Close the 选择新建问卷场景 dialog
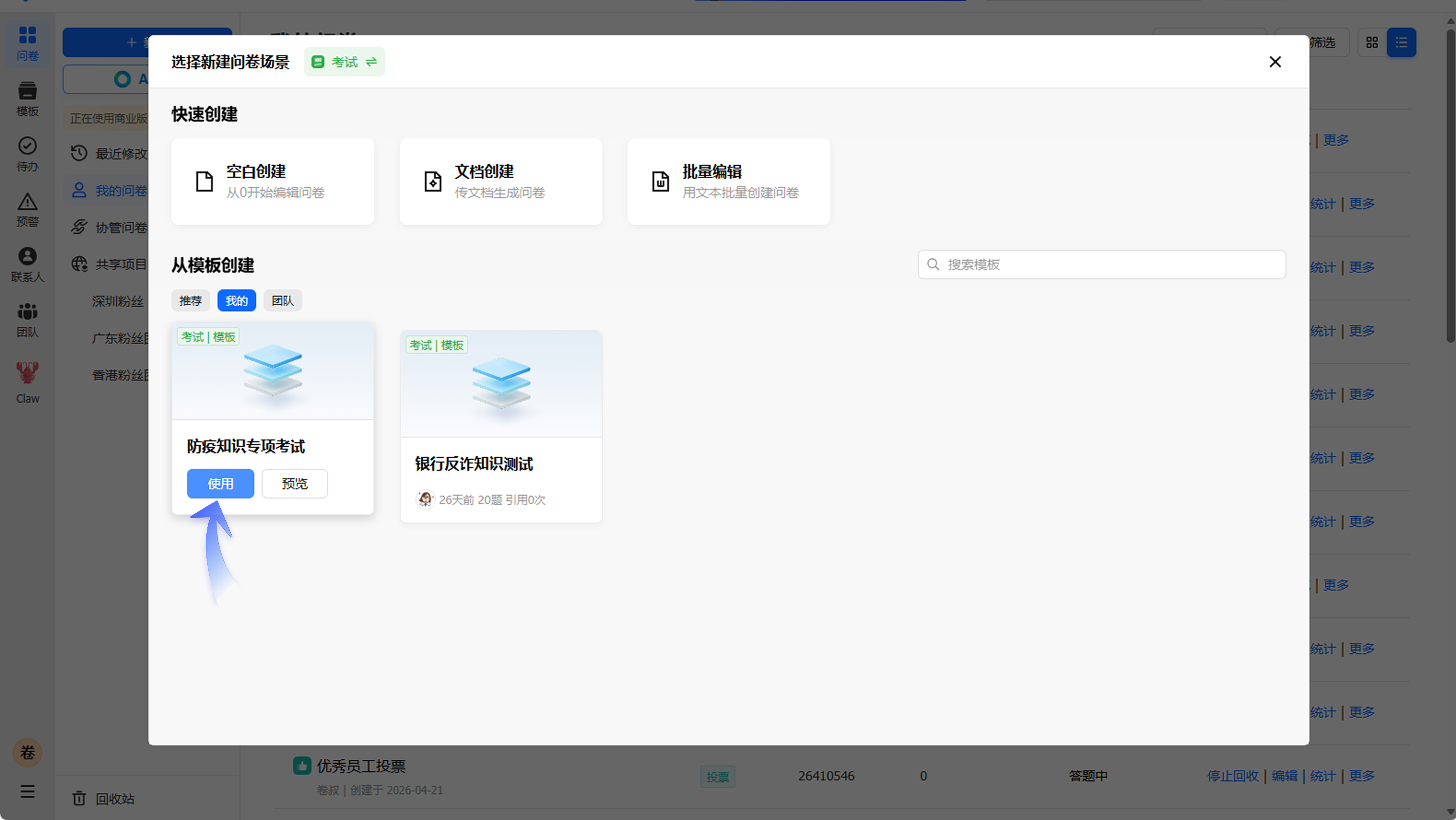This screenshot has width=1456, height=820. [1275, 62]
